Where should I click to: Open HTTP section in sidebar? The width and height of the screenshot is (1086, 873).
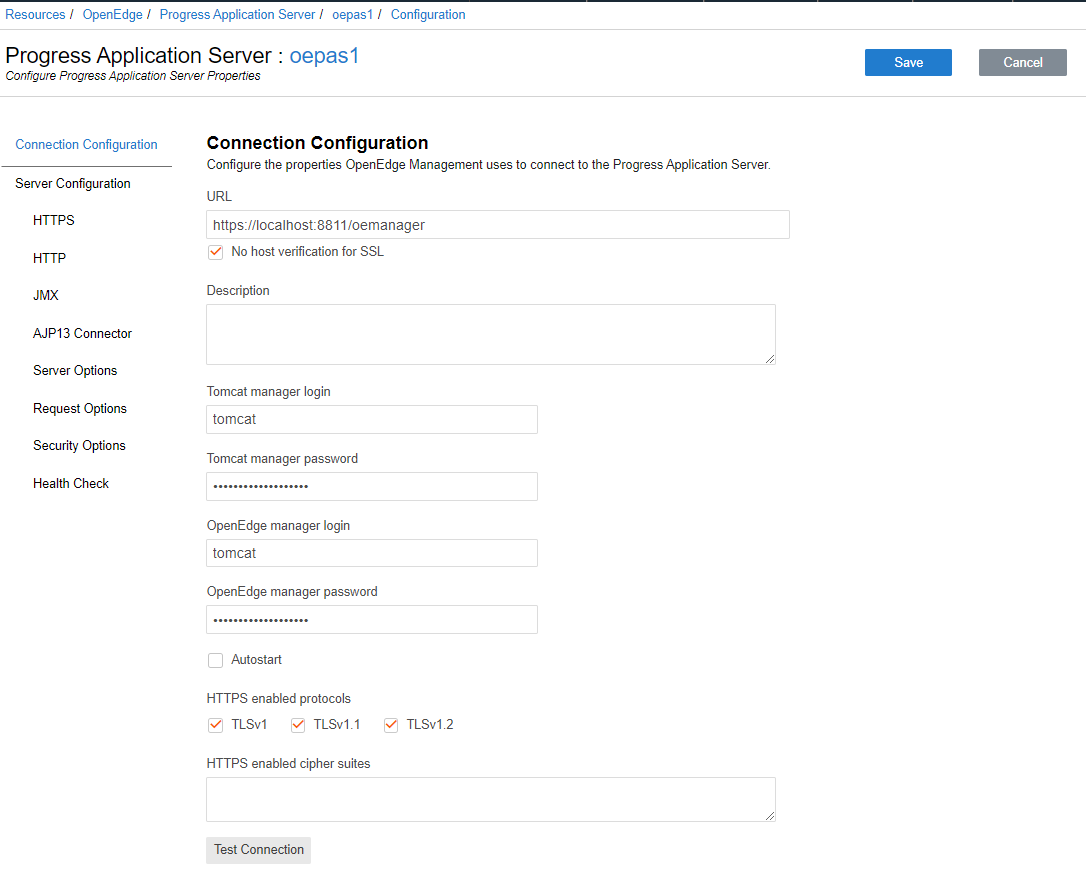[x=49, y=258]
